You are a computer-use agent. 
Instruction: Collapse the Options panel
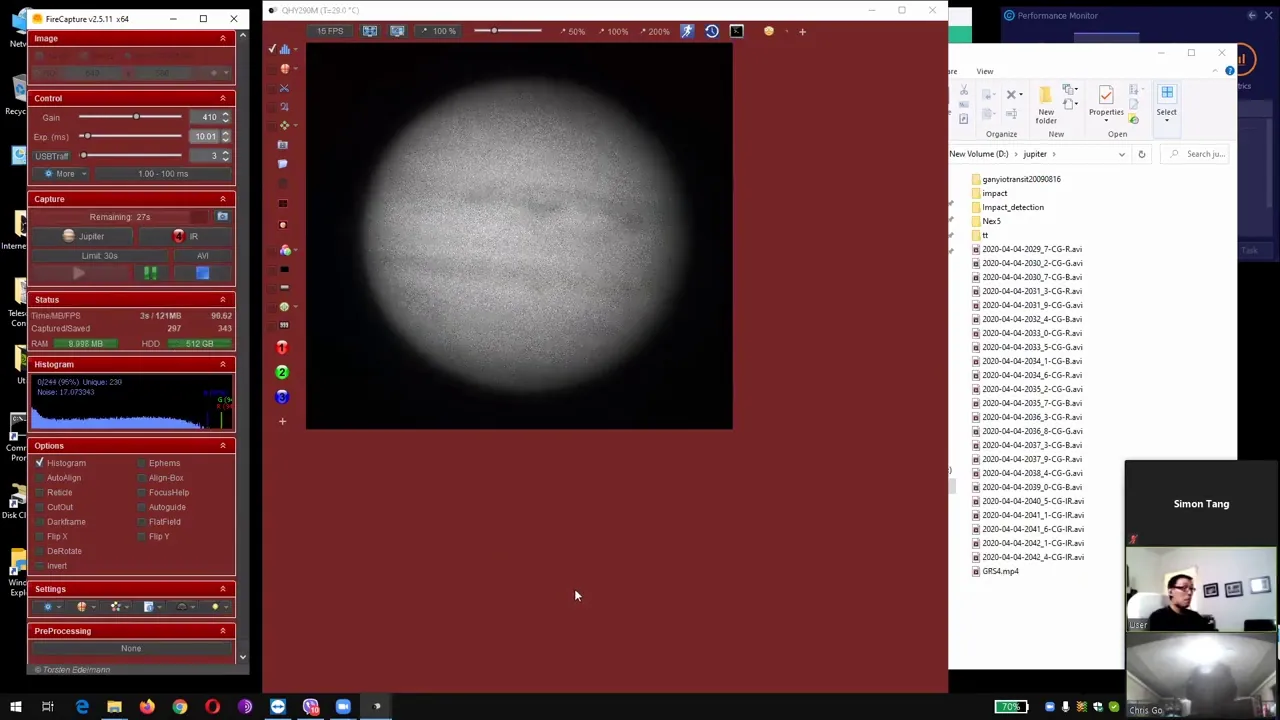pyautogui.click(x=223, y=446)
